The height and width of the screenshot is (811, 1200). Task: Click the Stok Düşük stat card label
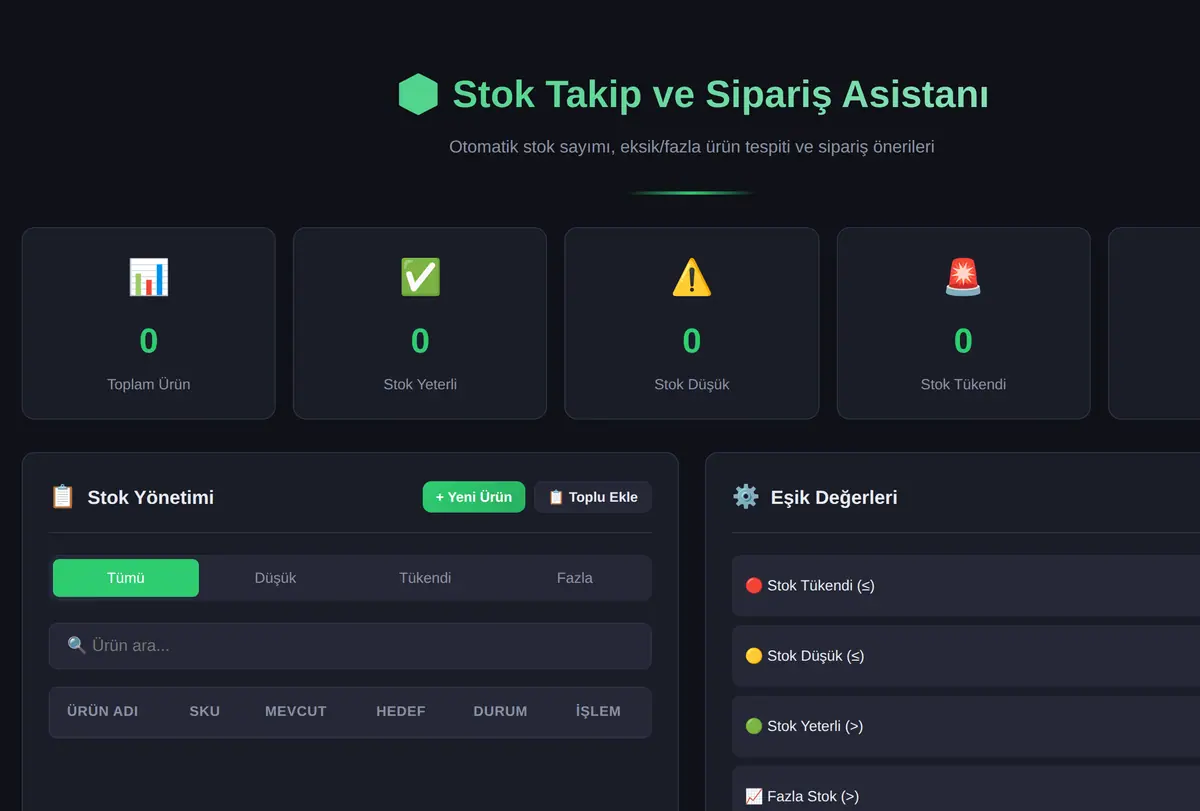pyautogui.click(x=692, y=384)
